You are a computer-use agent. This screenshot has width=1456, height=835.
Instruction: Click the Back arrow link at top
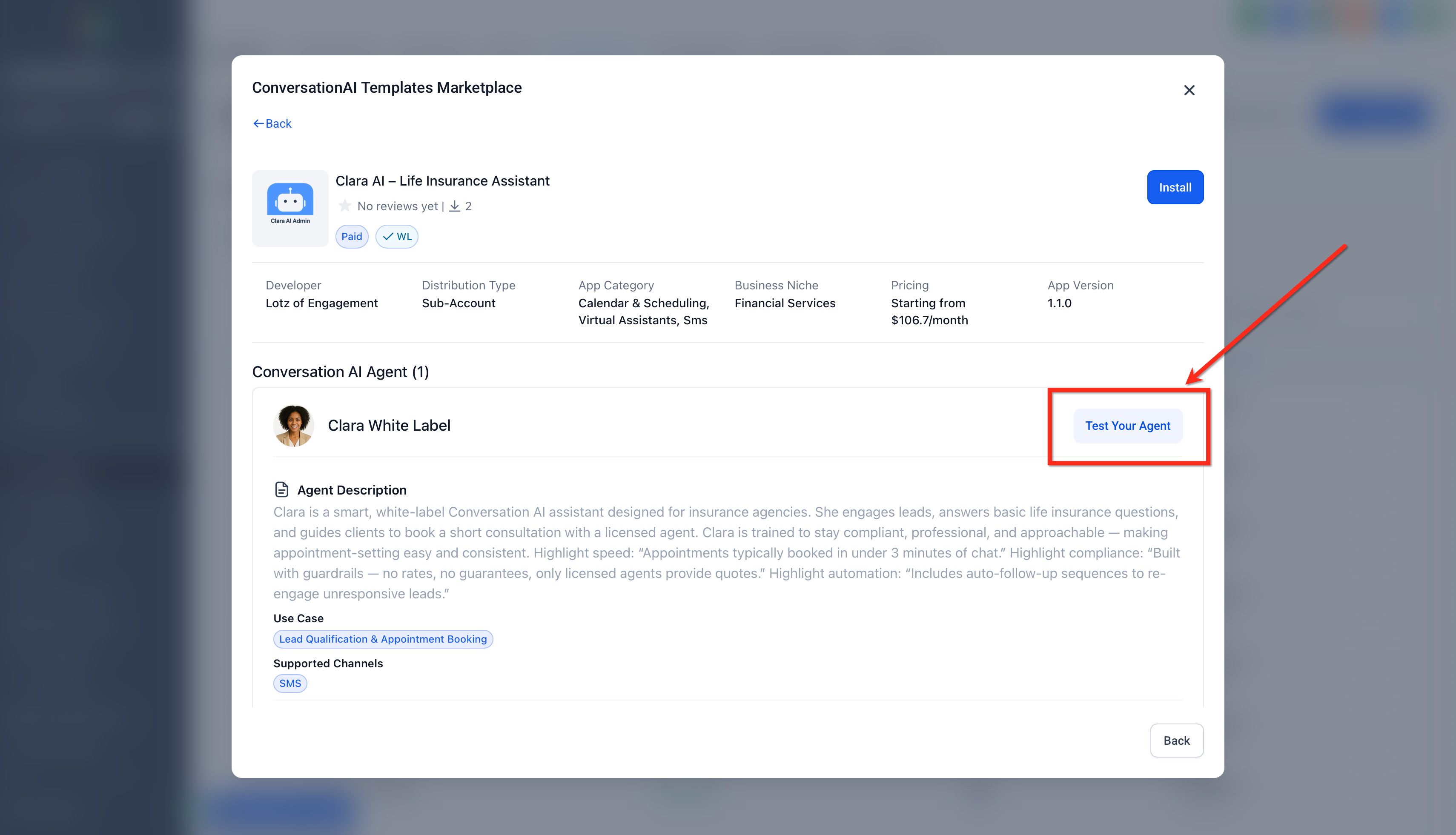(x=272, y=123)
